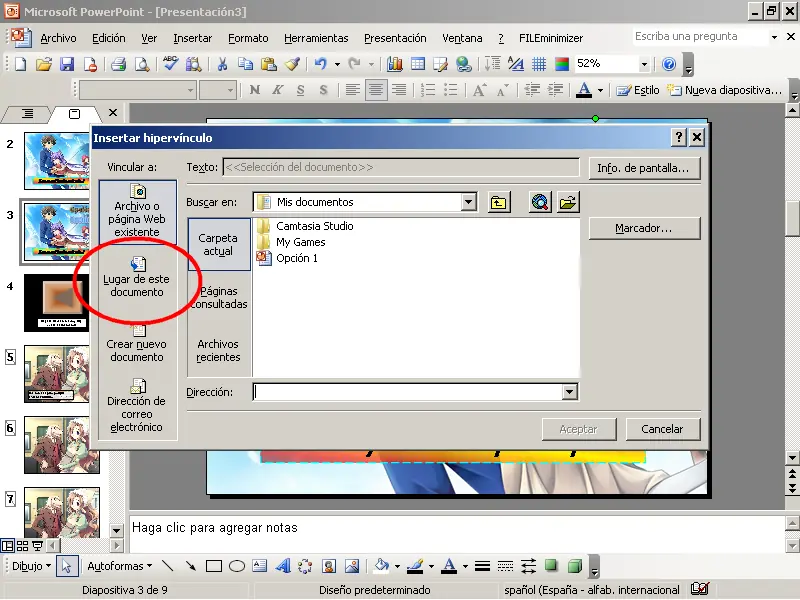800x600 pixels.
Task: Click Nueva diapositiva toolbar button
Action: (725, 90)
